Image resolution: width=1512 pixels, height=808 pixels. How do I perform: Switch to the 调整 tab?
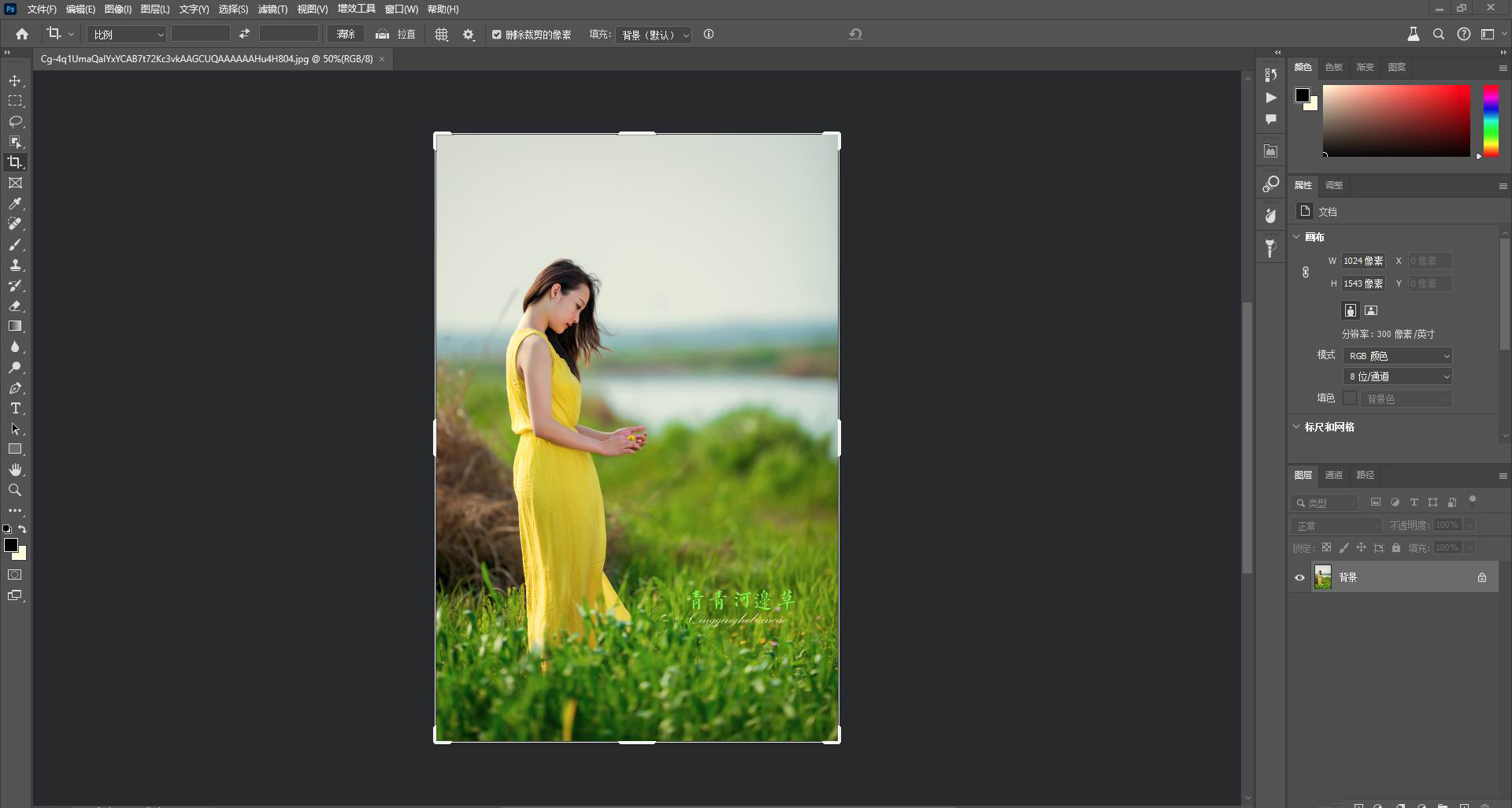coord(1334,186)
